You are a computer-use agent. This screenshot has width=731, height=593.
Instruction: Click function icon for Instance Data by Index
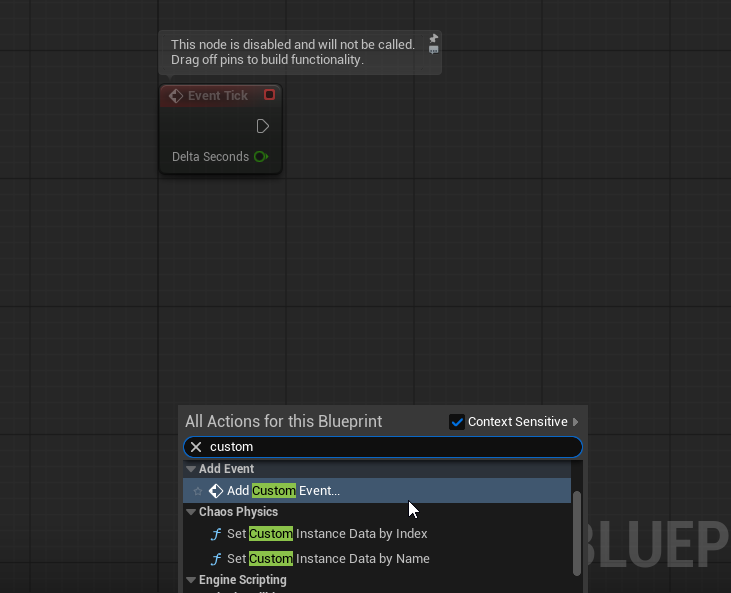click(x=216, y=534)
